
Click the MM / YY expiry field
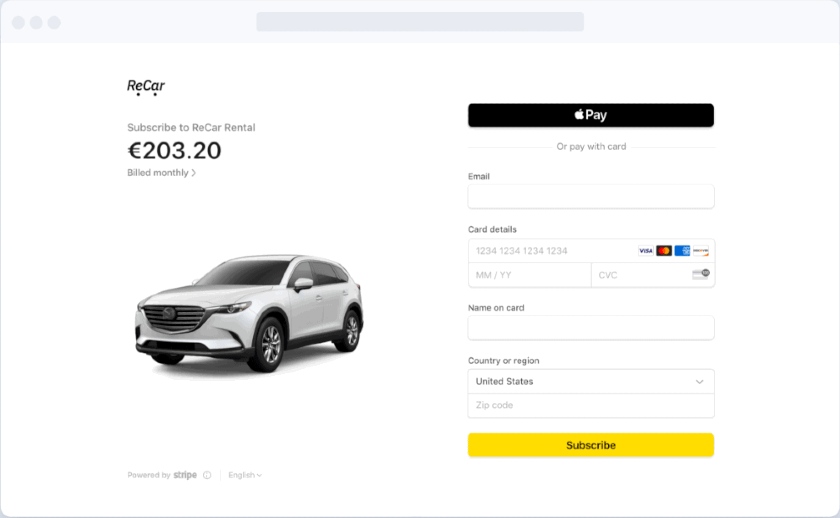530,275
